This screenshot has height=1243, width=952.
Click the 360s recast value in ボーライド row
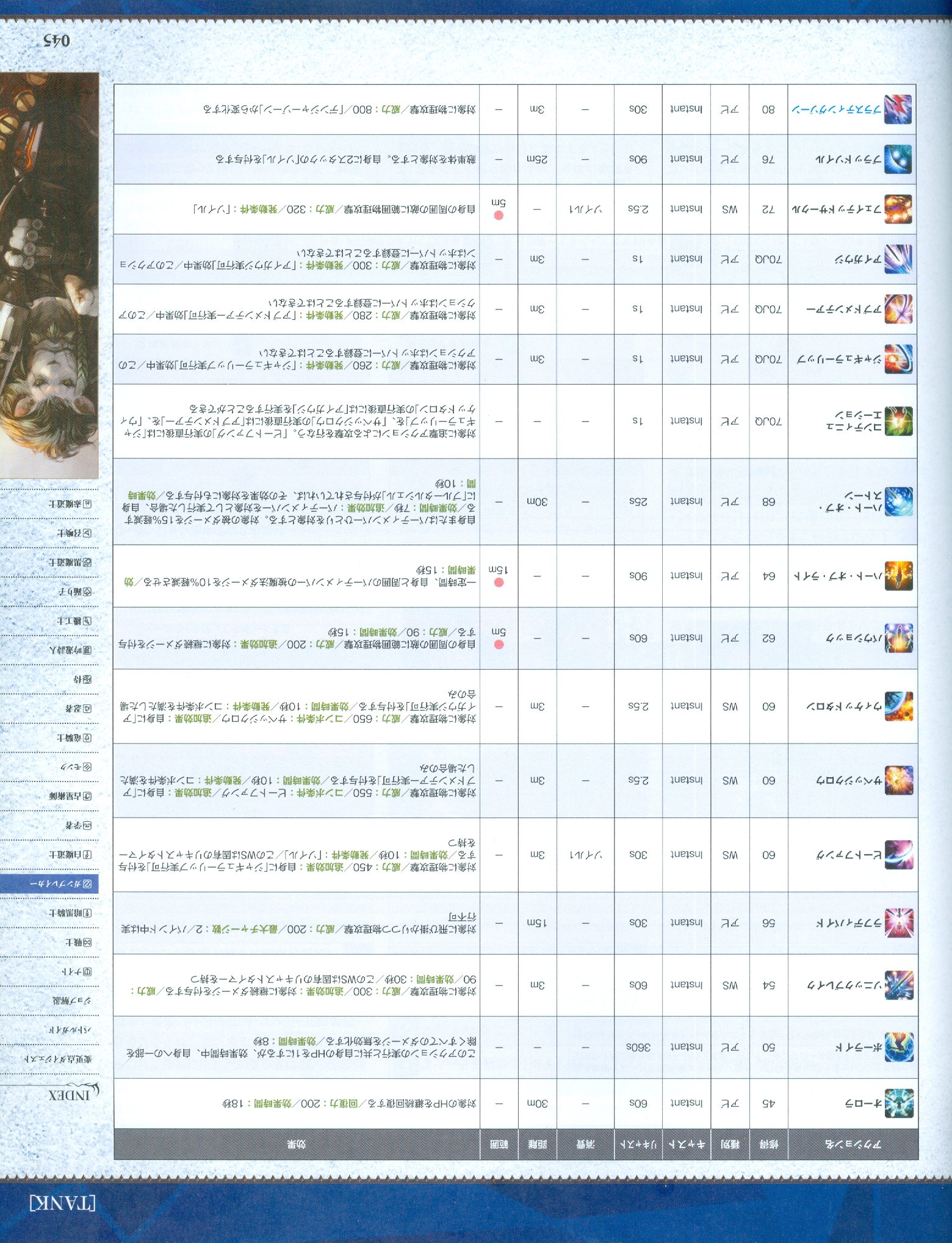pos(638,1047)
